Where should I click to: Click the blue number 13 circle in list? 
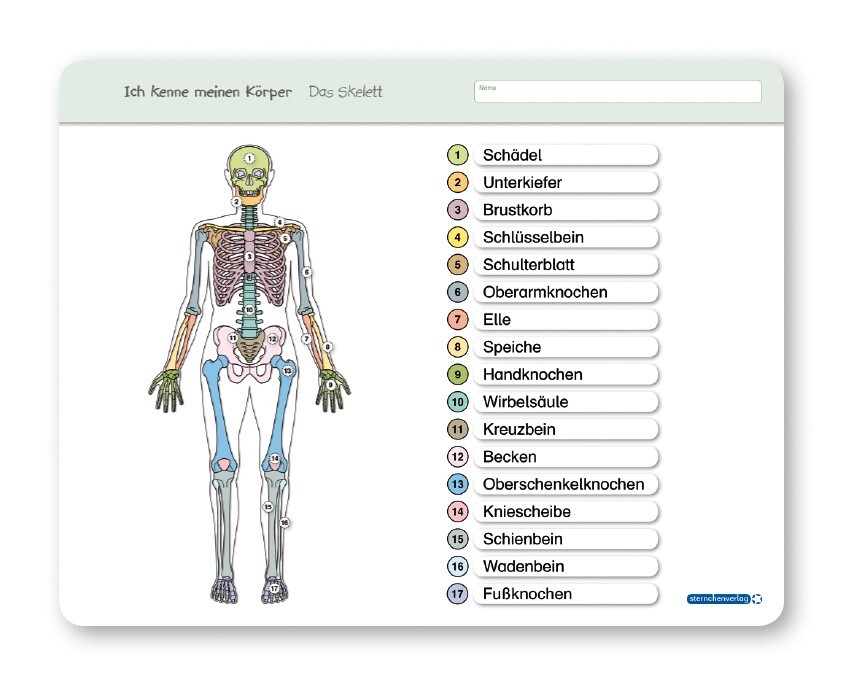tap(457, 484)
